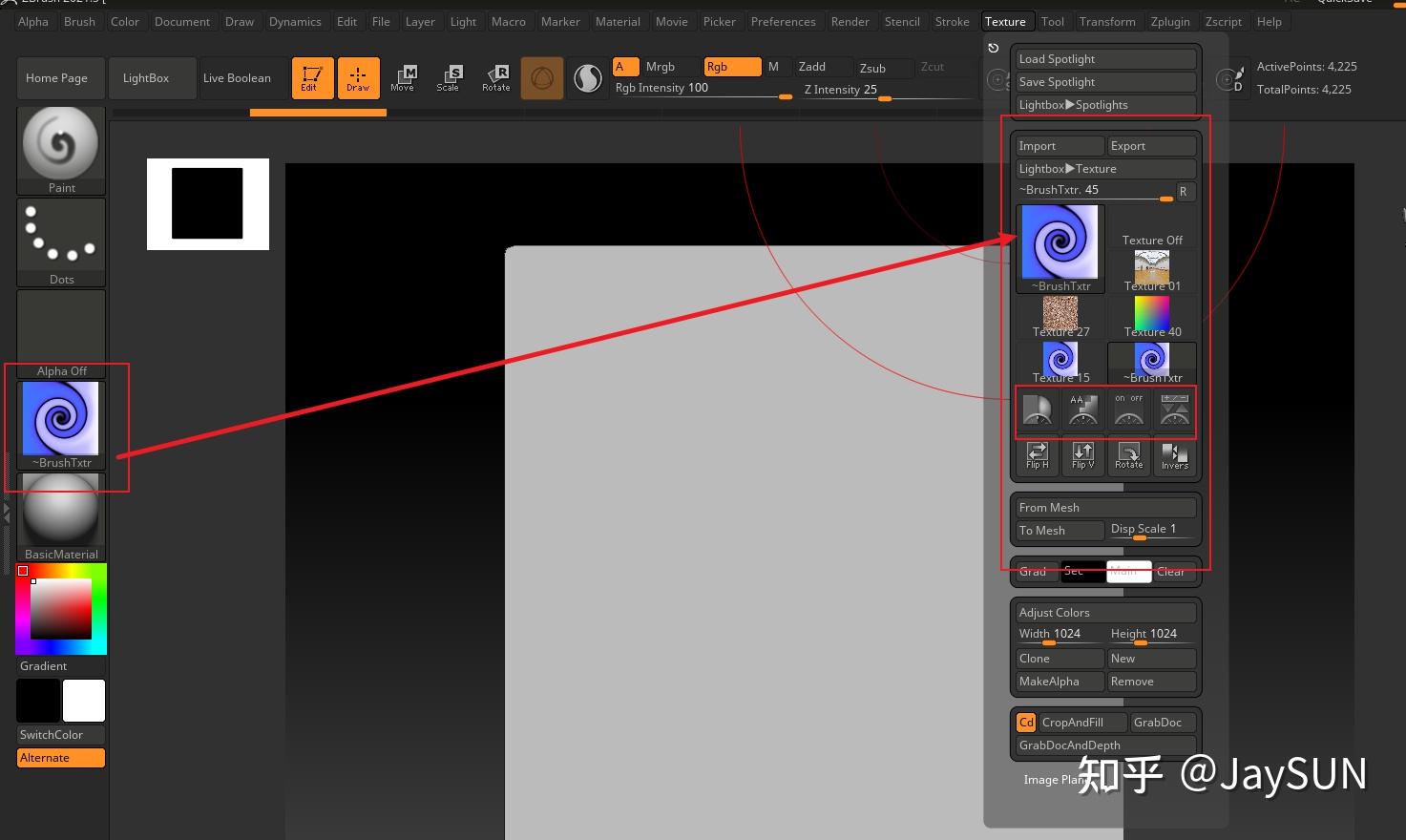
Task: Toggle the Rgb paint mode
Action: coord(732,67)
